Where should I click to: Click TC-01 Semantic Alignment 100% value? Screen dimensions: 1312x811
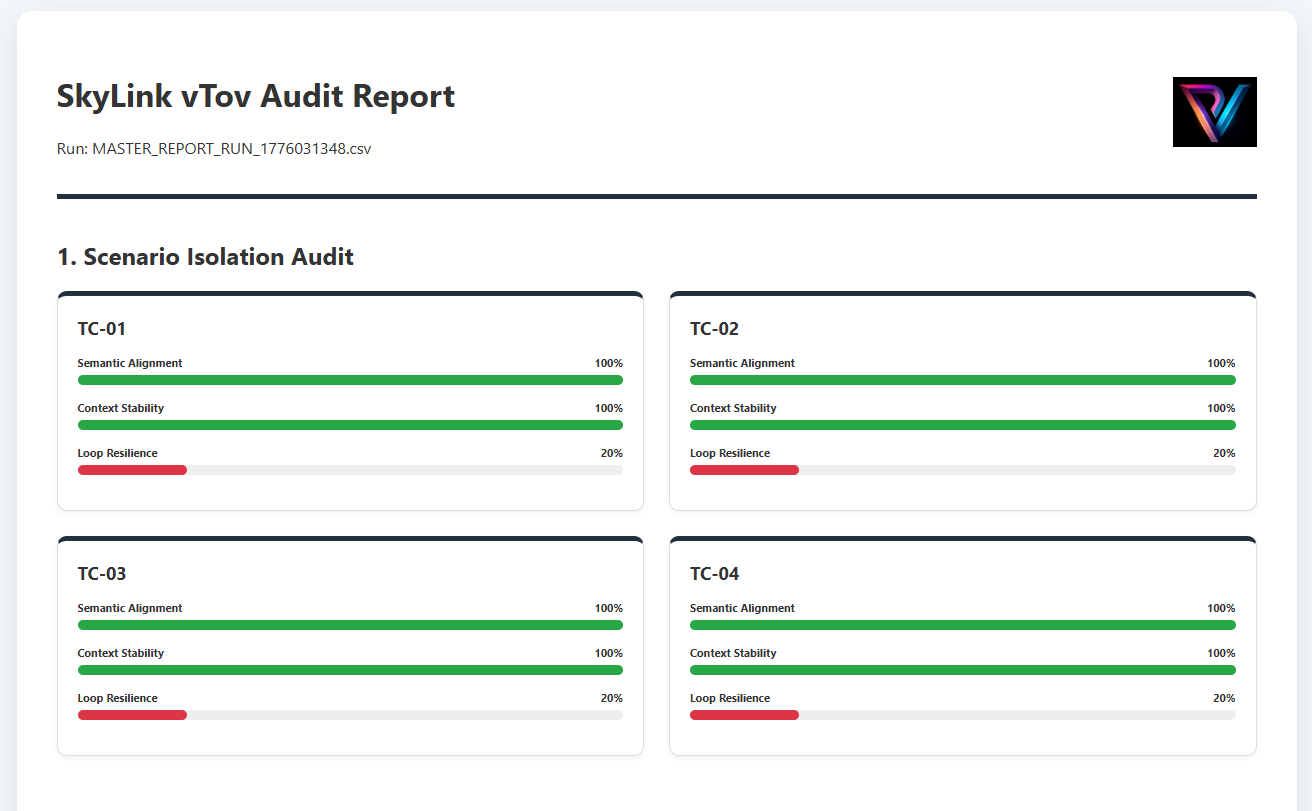click(x=609, y=364)
